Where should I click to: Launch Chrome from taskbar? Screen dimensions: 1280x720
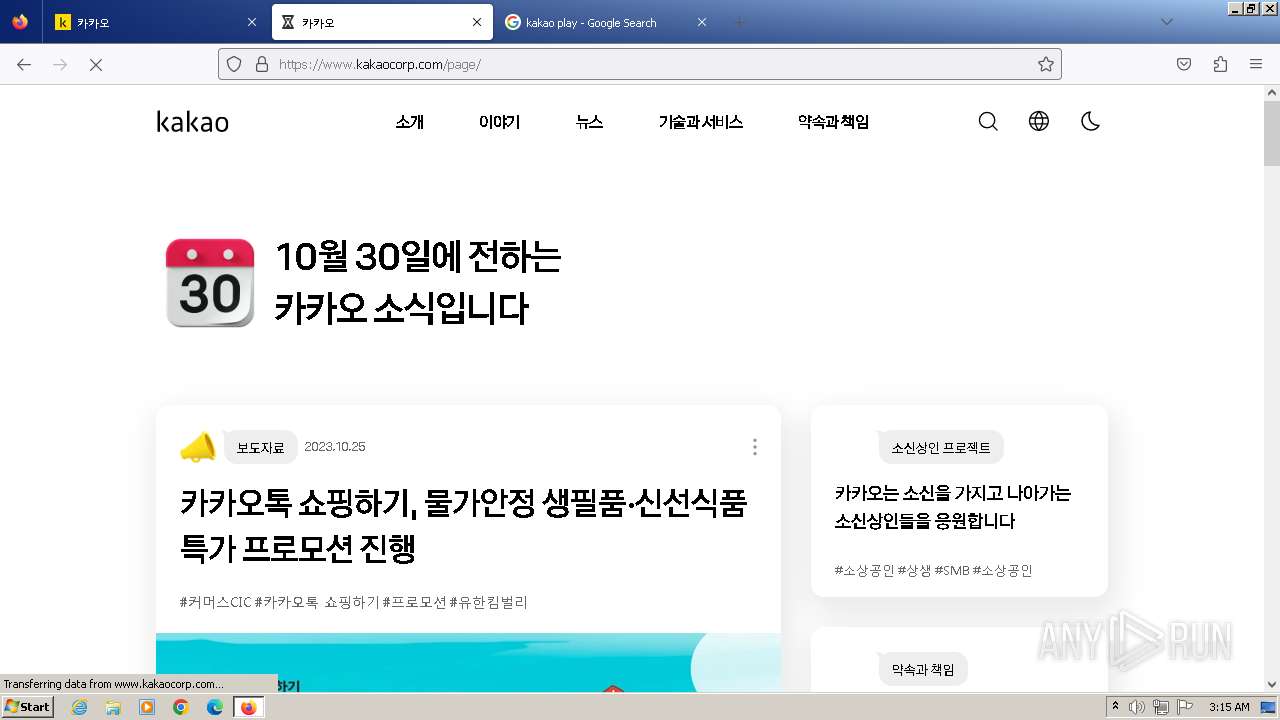[181, 707]
